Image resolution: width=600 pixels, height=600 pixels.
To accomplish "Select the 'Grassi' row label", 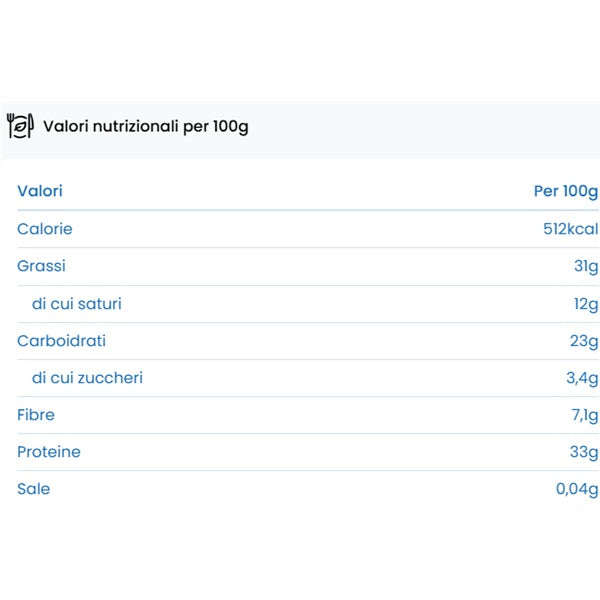I will coord(41,266).
